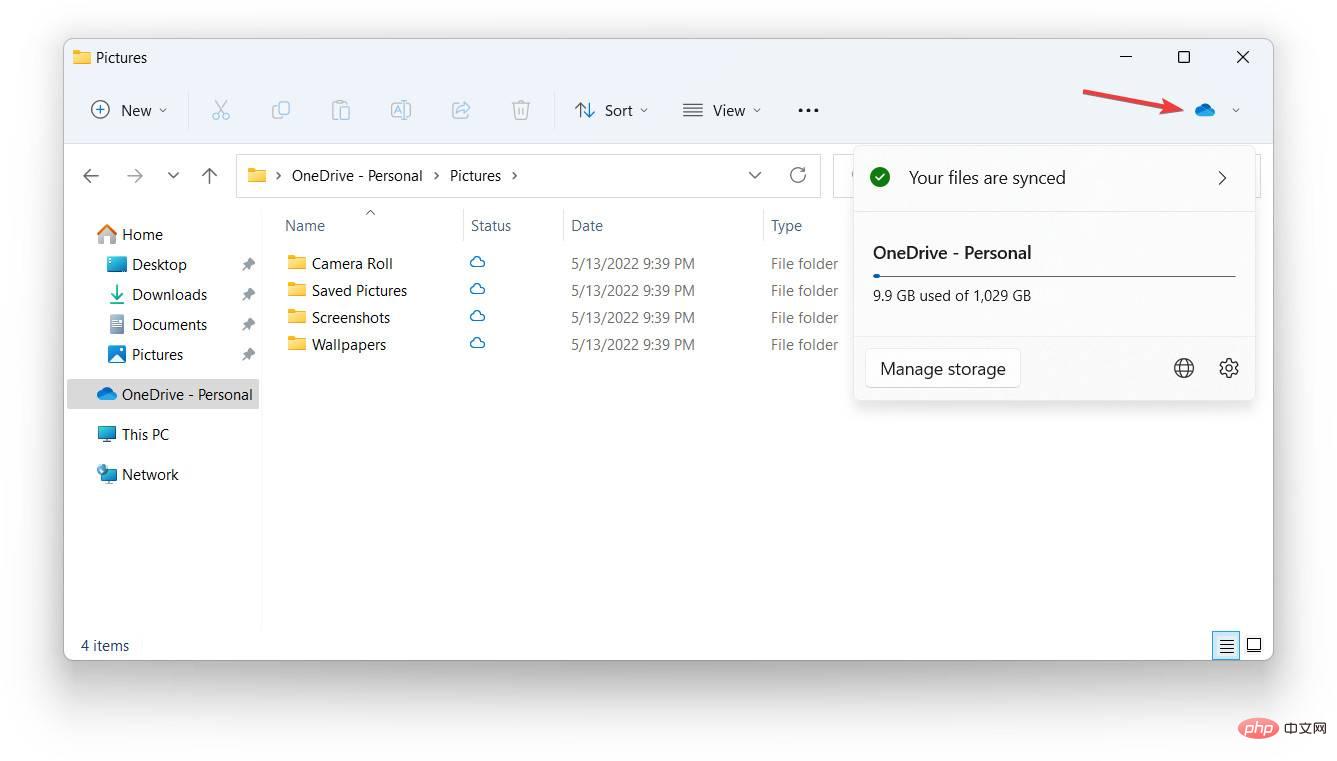This screenshot has width=1337, height=761.
Task: Select Downloads in navigation pane
Action: click(157, 294)
